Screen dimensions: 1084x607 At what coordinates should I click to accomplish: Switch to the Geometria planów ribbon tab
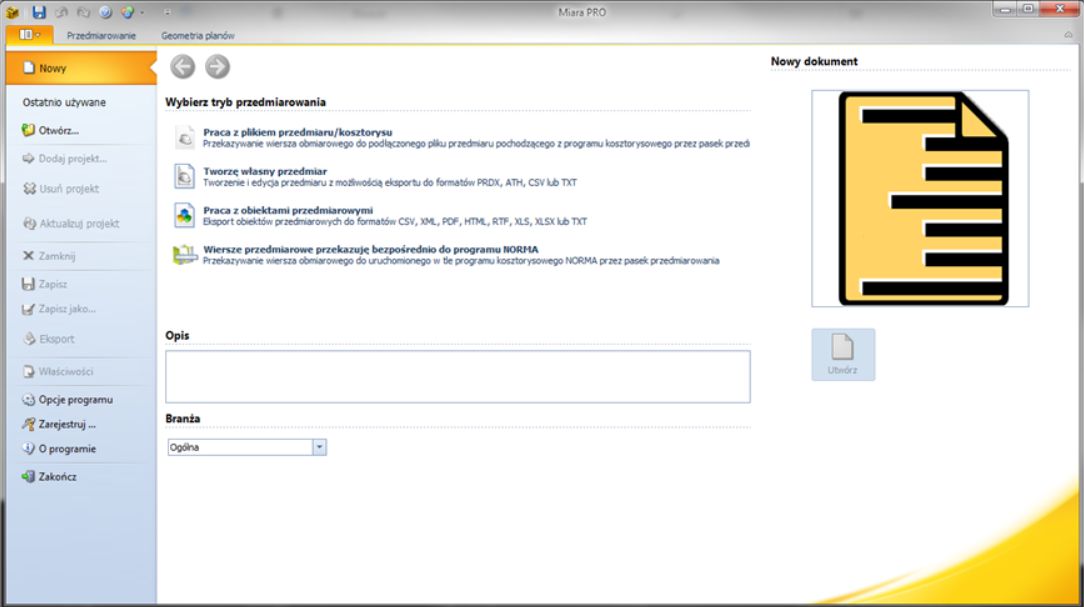click(x=198, y=35)
